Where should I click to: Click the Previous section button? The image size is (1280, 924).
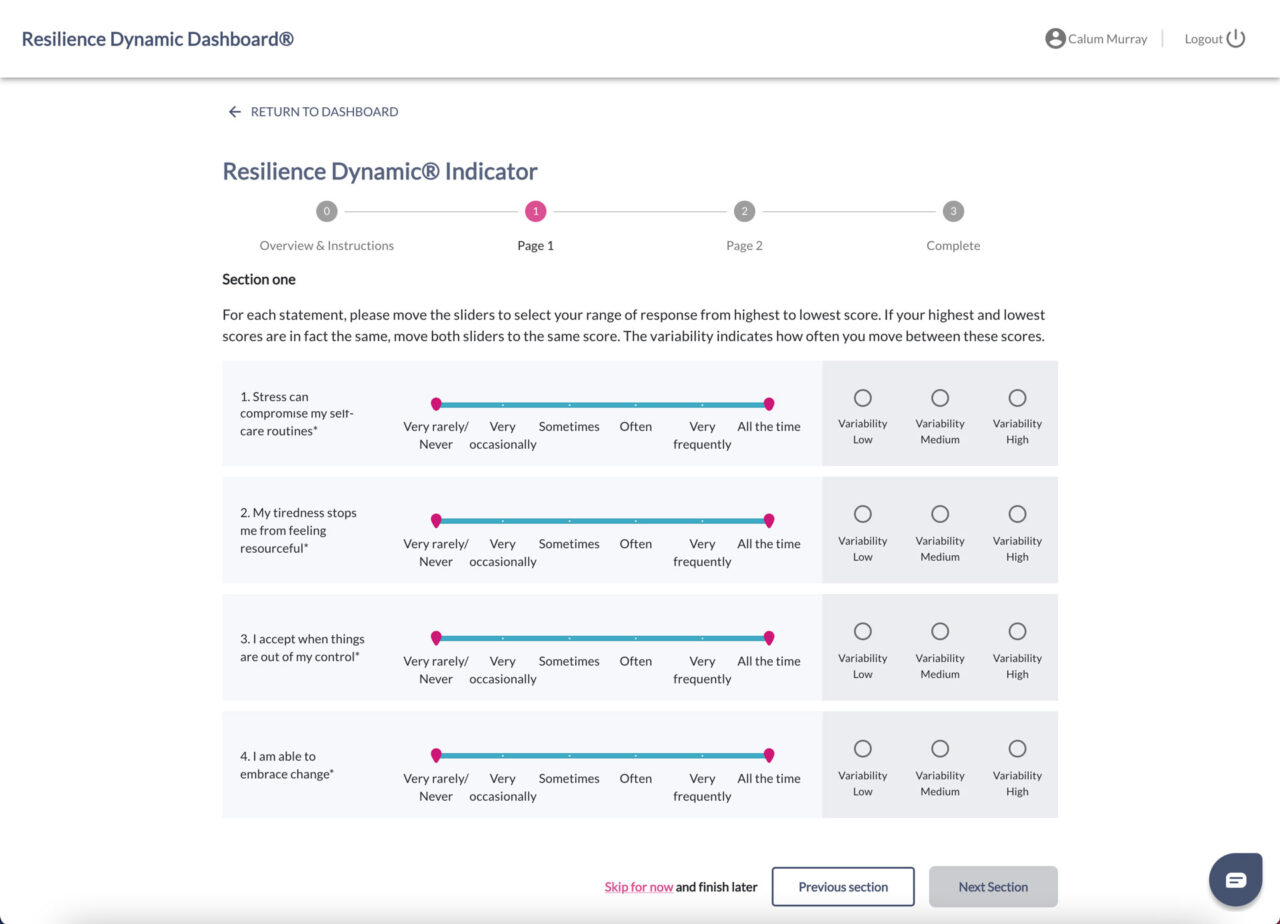843,886
